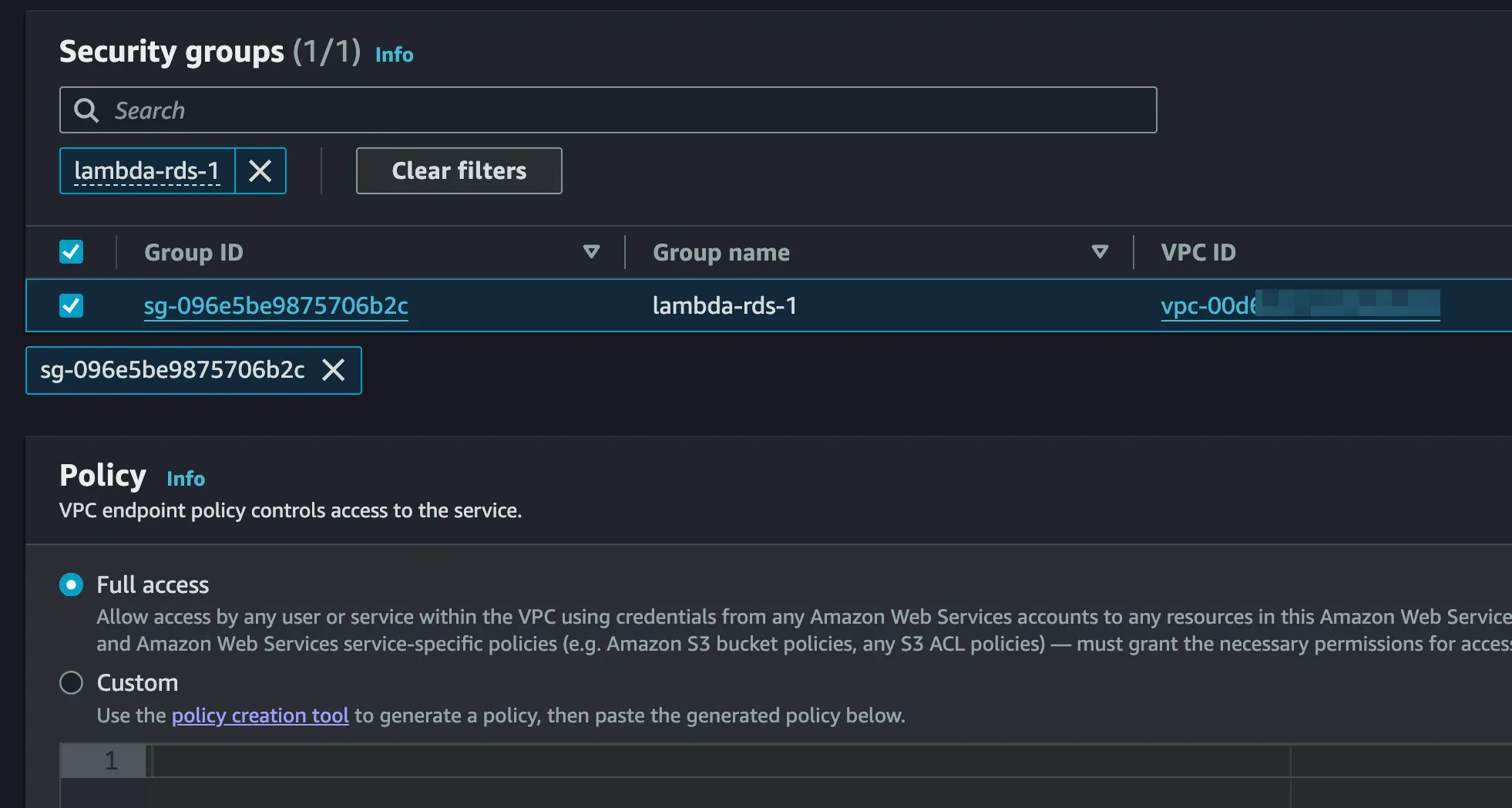This screenshot has width=1512, height=808.
Task: Open the policy creation tool link
Action: 260,716
